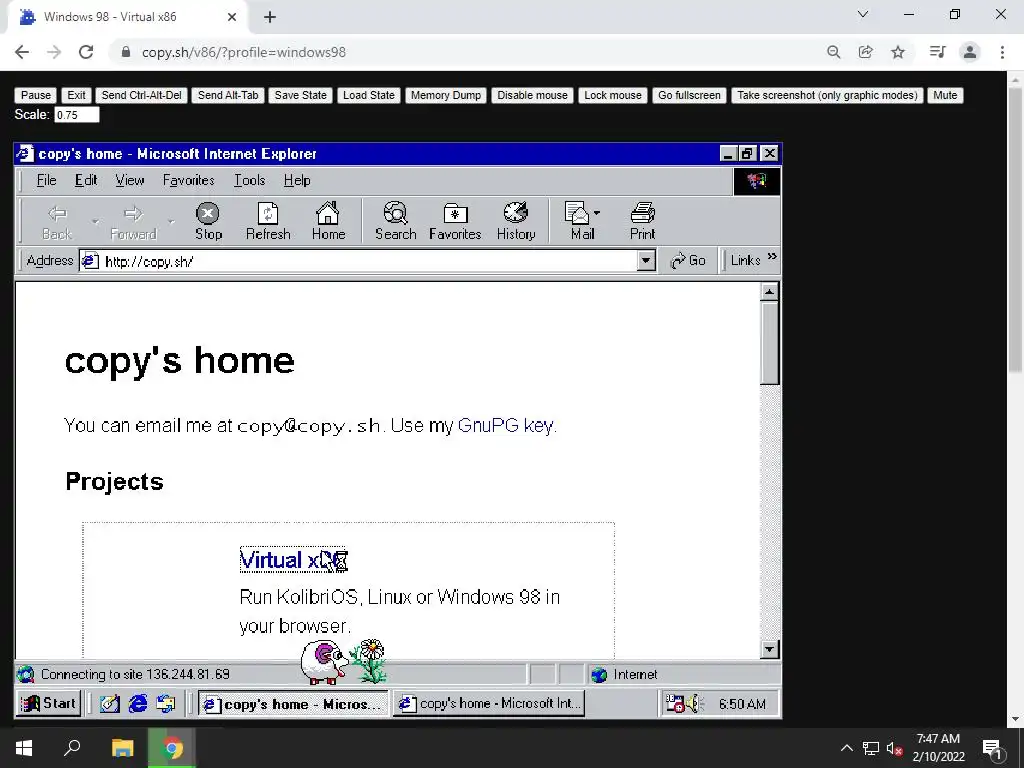Click the Lock mouse button
Image resolution: width=1024 pixels, height=768 pixels.
(x=613, y=95)
